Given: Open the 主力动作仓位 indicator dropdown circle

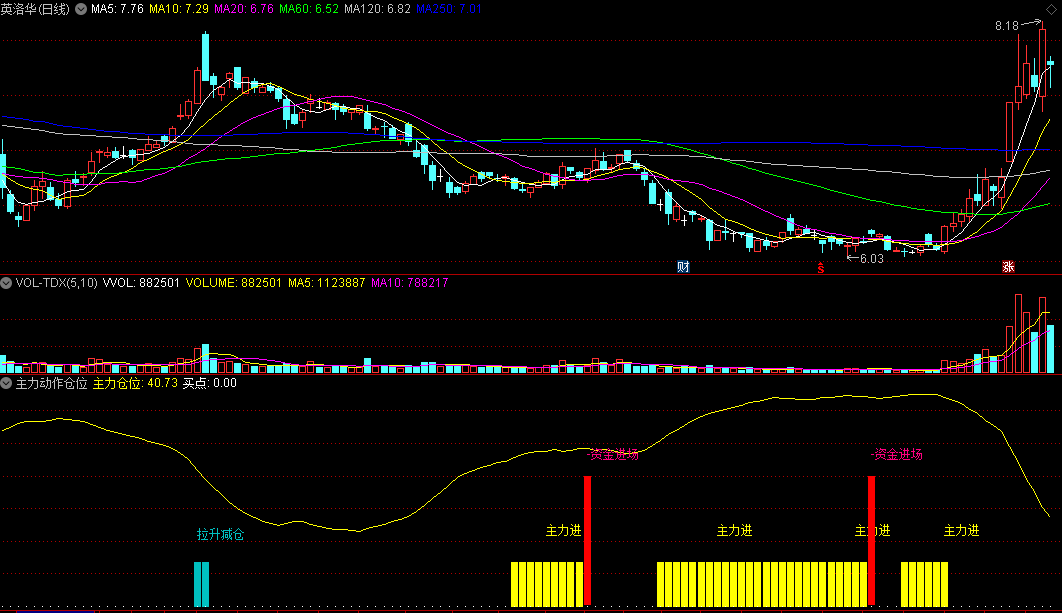Looking at the screenshot, I should pos(6,383).
